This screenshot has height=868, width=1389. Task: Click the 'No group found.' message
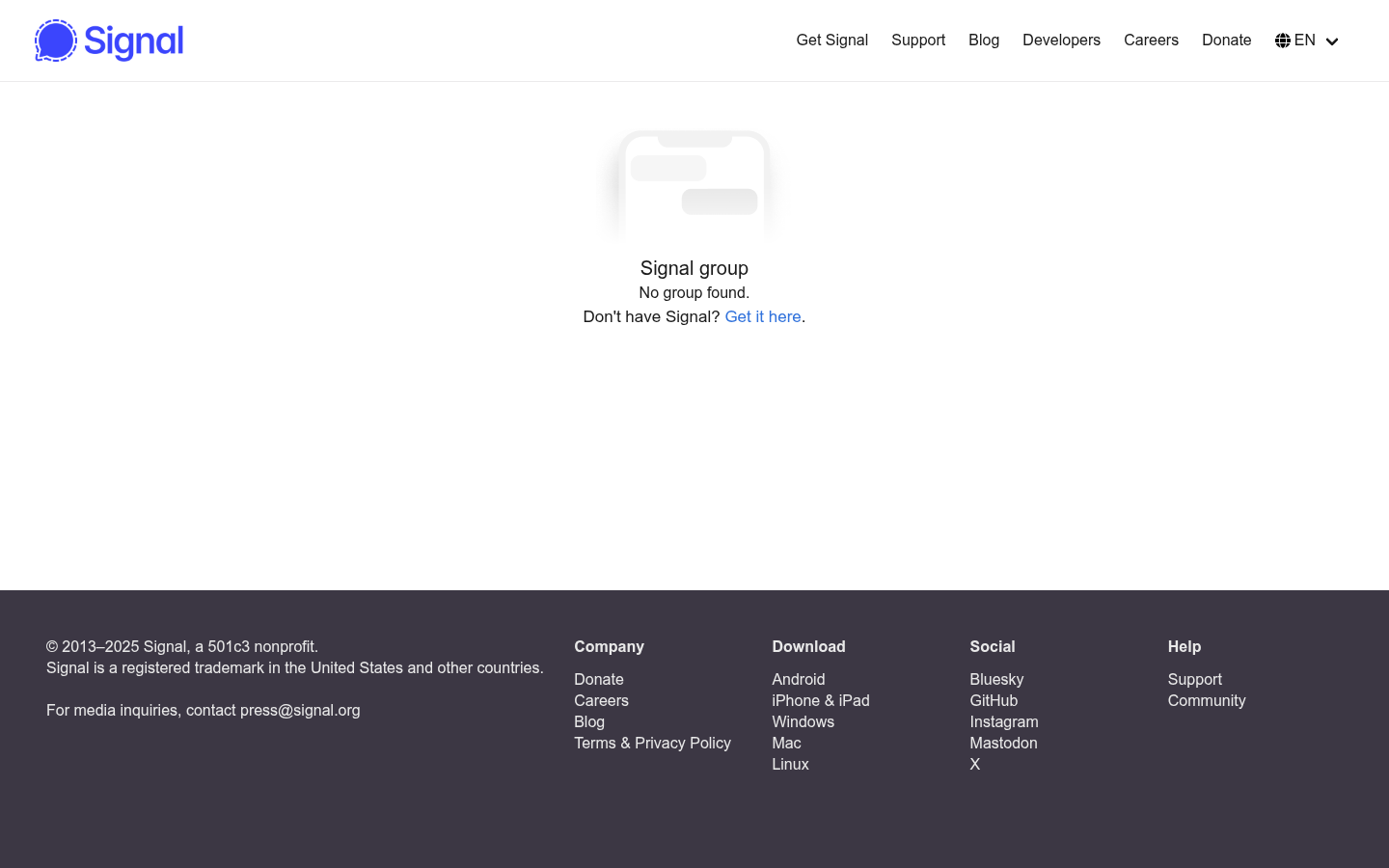pos(694,292)
